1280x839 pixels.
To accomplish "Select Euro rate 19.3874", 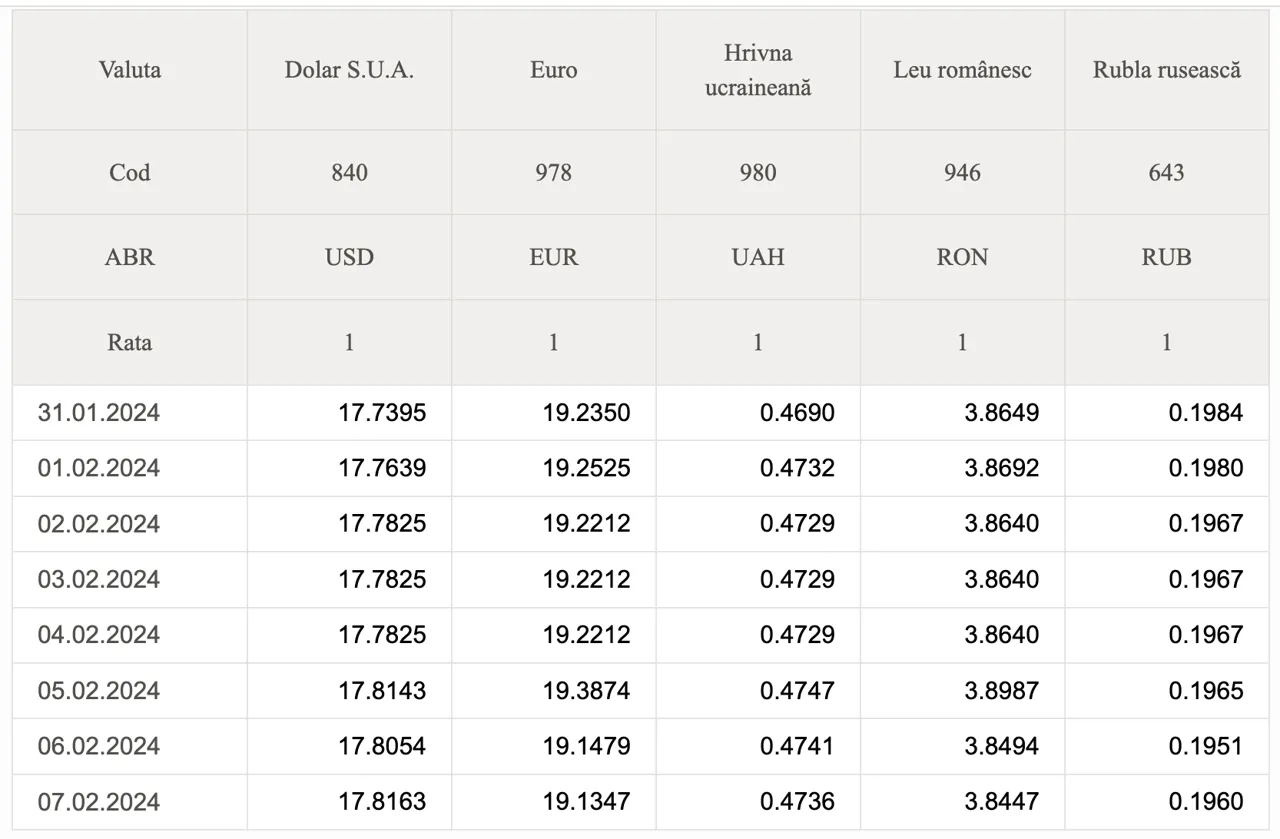I will pos(587,691).
